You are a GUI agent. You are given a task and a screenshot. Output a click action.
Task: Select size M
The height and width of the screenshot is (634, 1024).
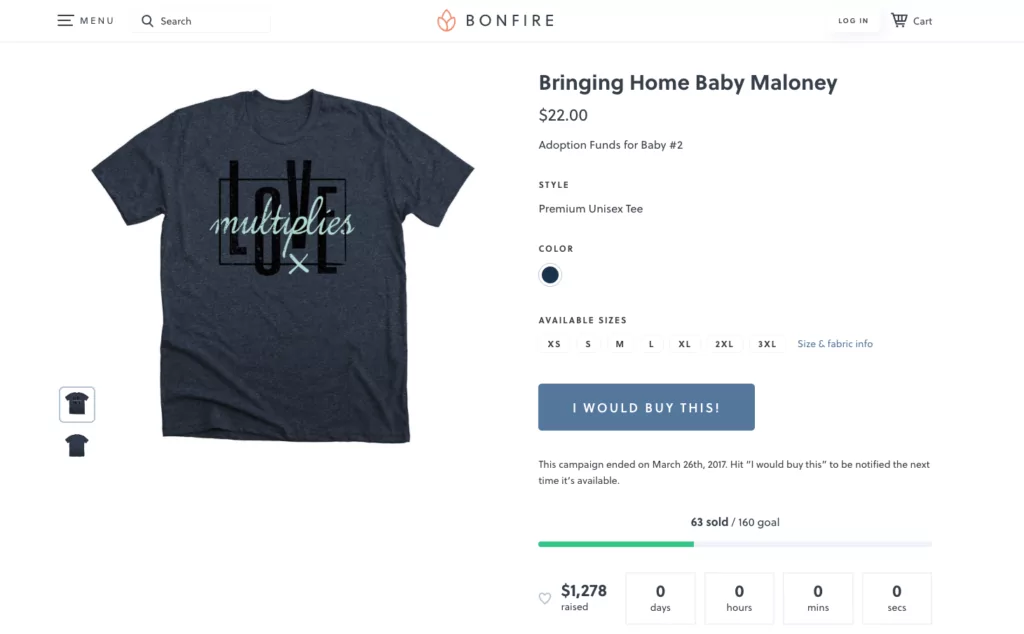(x=620, y=344)
